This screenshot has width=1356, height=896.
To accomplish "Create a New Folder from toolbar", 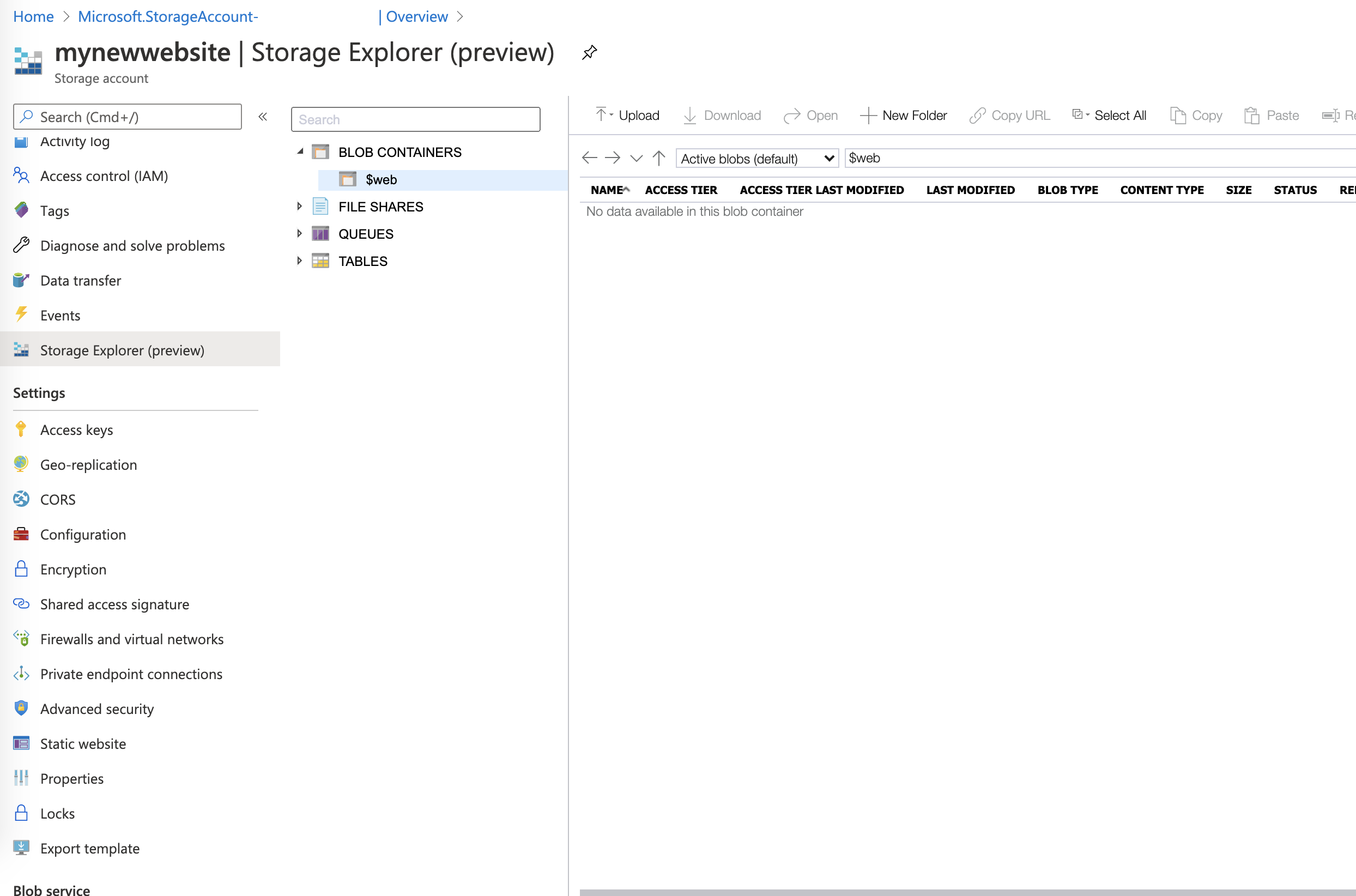I will point(904,116).
